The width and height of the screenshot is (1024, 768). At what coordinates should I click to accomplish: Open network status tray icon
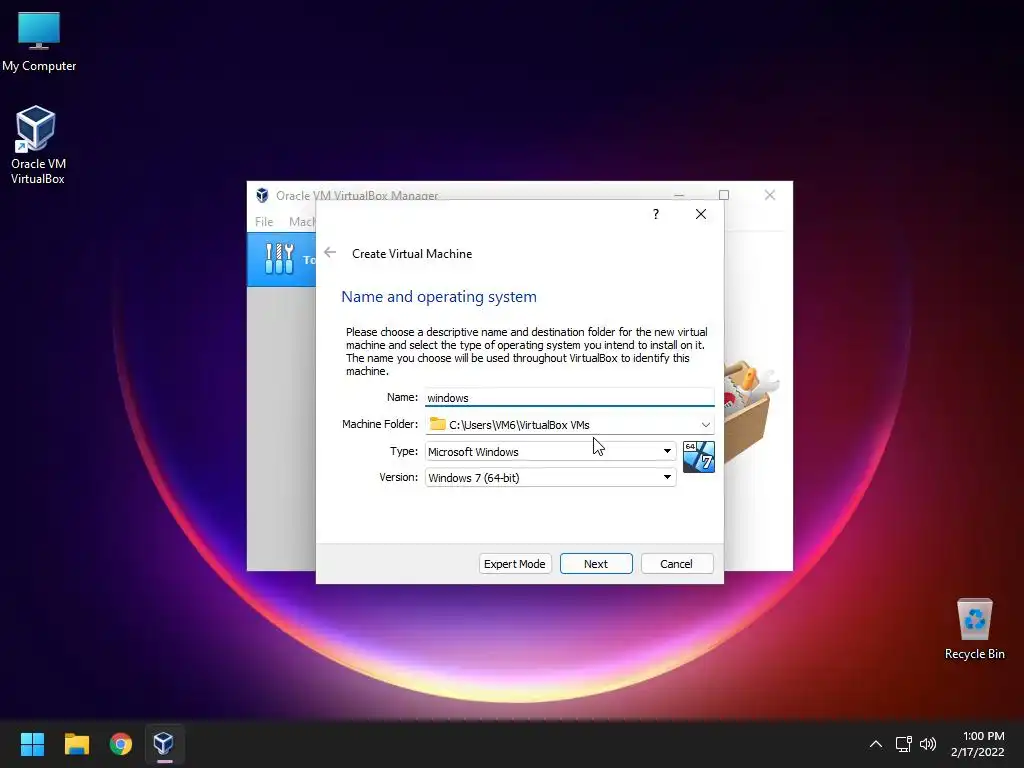pos(903,744)
